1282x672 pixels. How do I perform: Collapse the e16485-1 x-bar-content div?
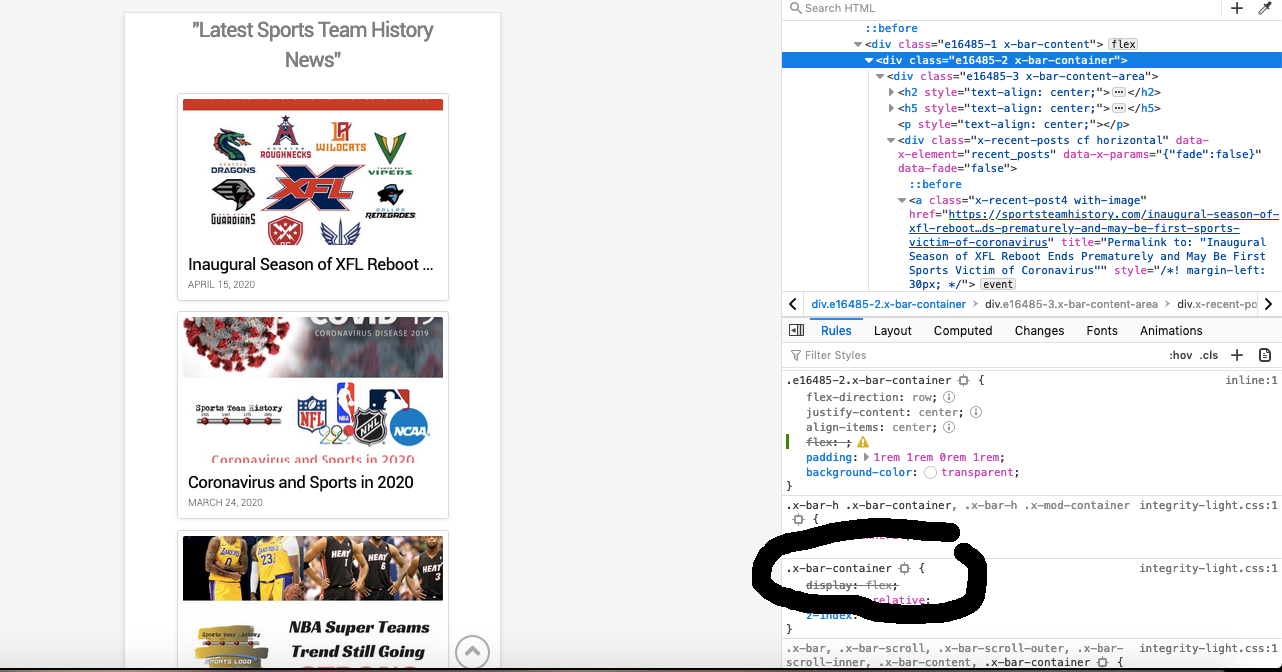(858, 44)
